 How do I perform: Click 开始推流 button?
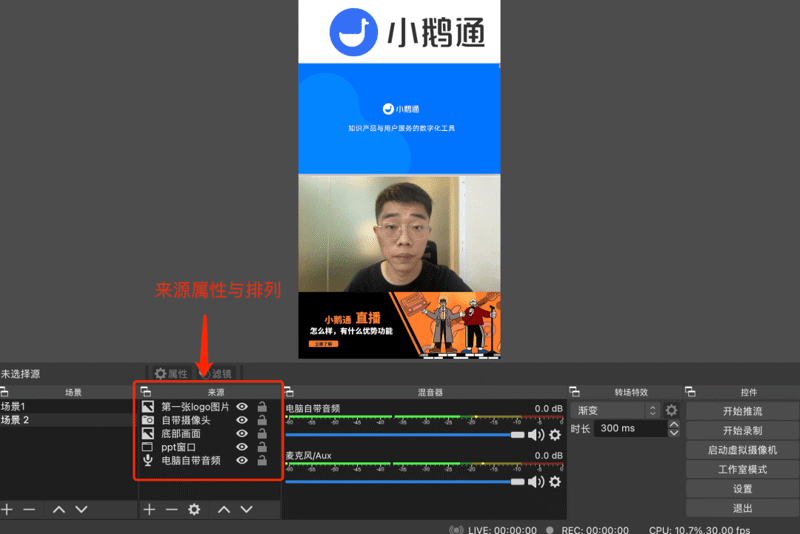point(742,411)
